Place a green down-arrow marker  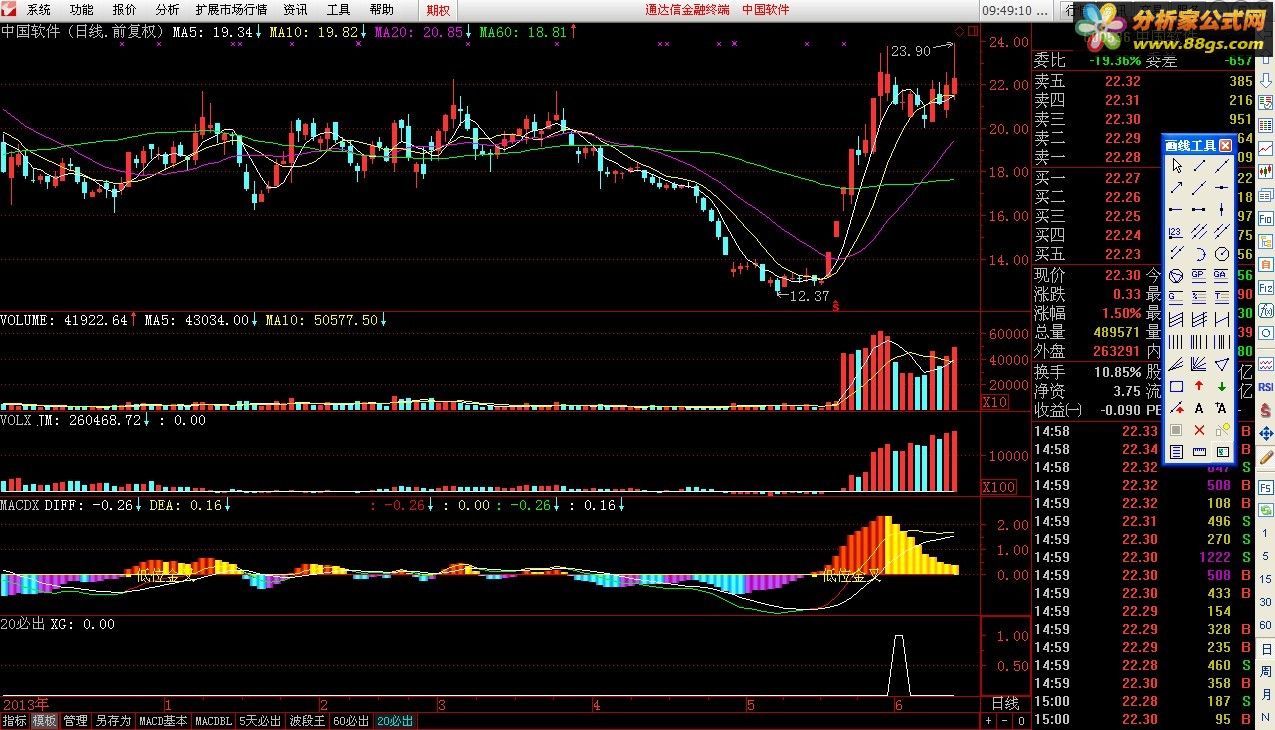tap(1221, 385)
